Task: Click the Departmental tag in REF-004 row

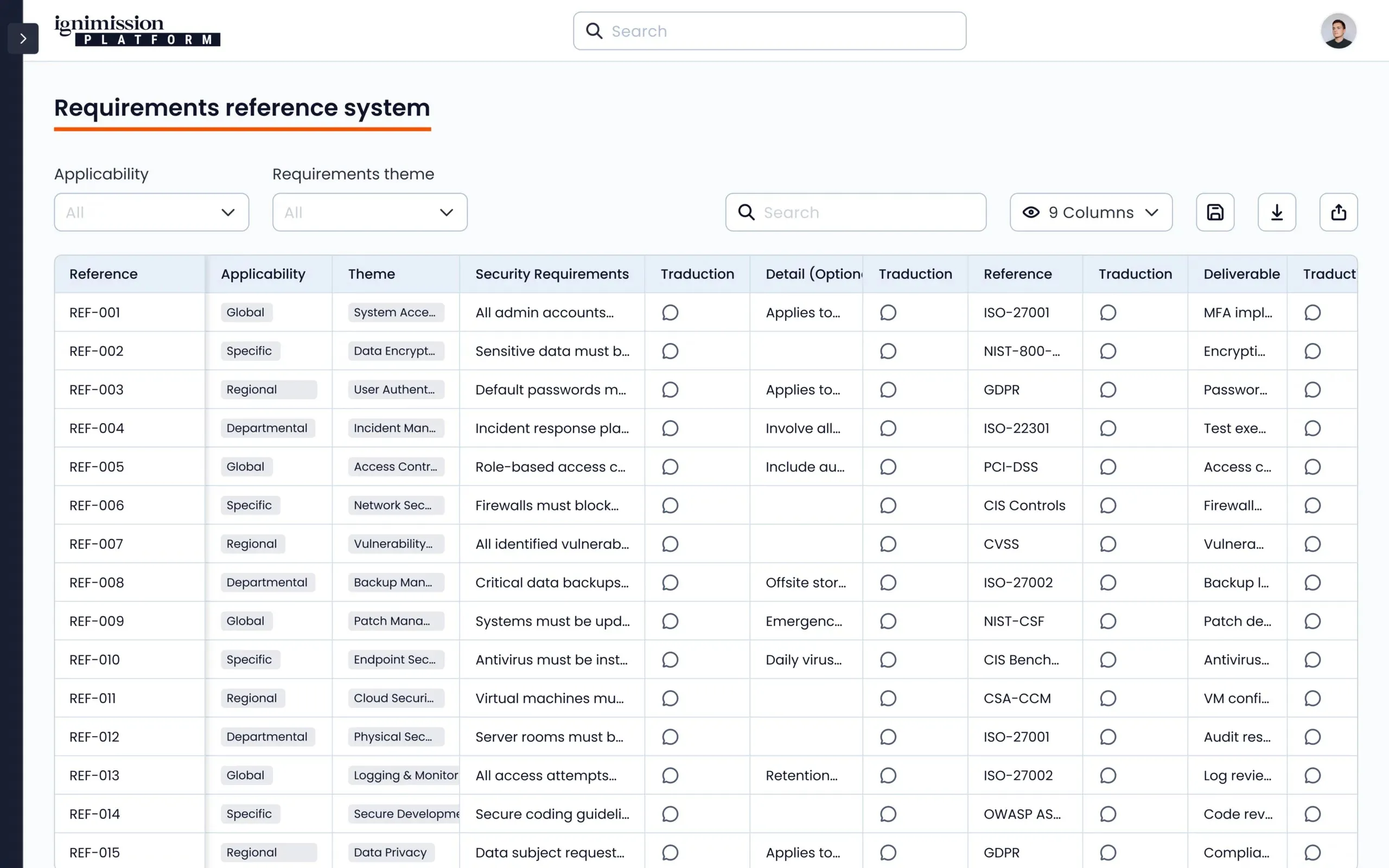Action: pyautogui.click(x=267, y=428)
